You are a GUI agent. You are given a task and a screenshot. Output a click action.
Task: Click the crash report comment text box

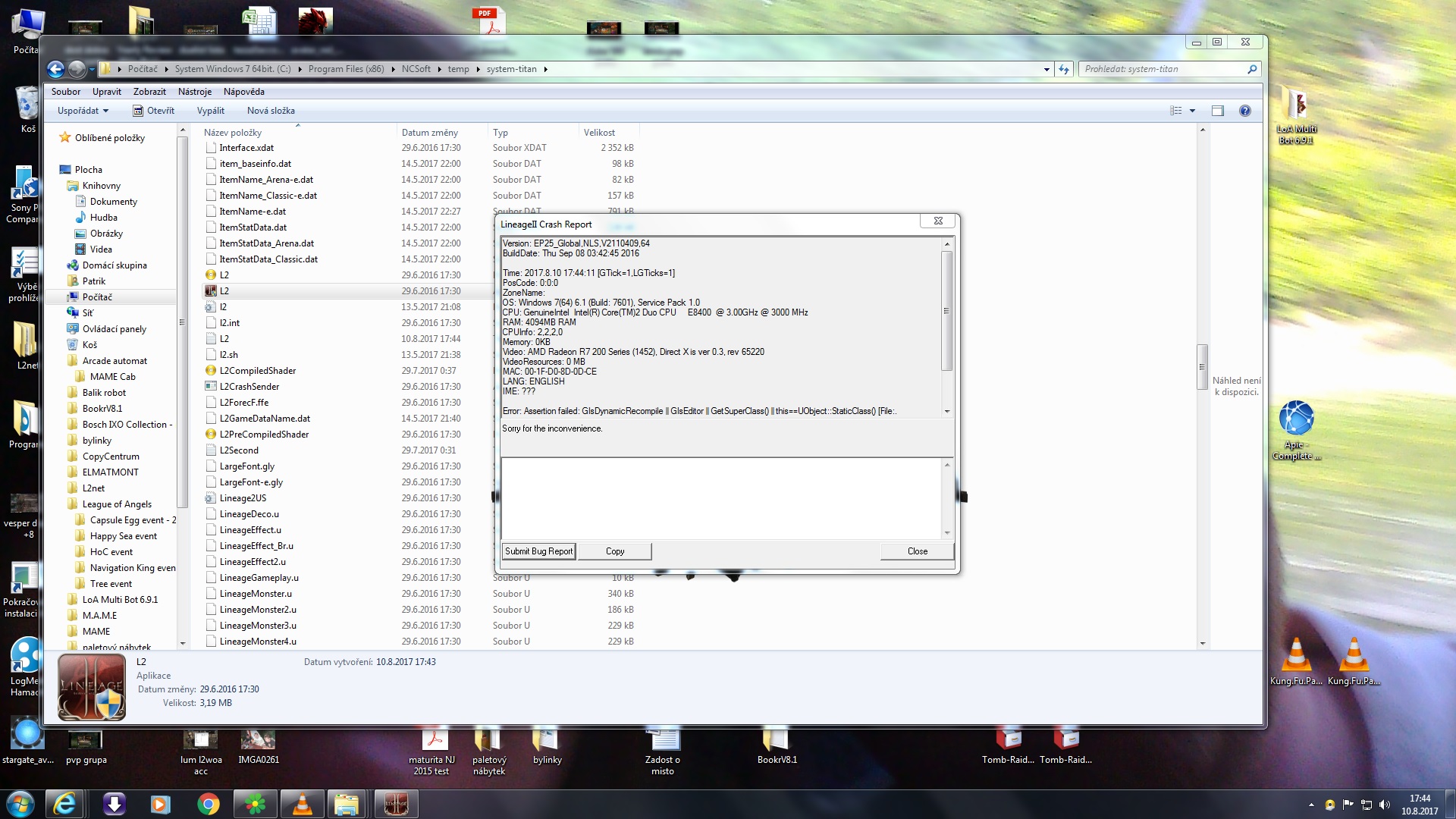pyautogui.click(x=721, y=498)
